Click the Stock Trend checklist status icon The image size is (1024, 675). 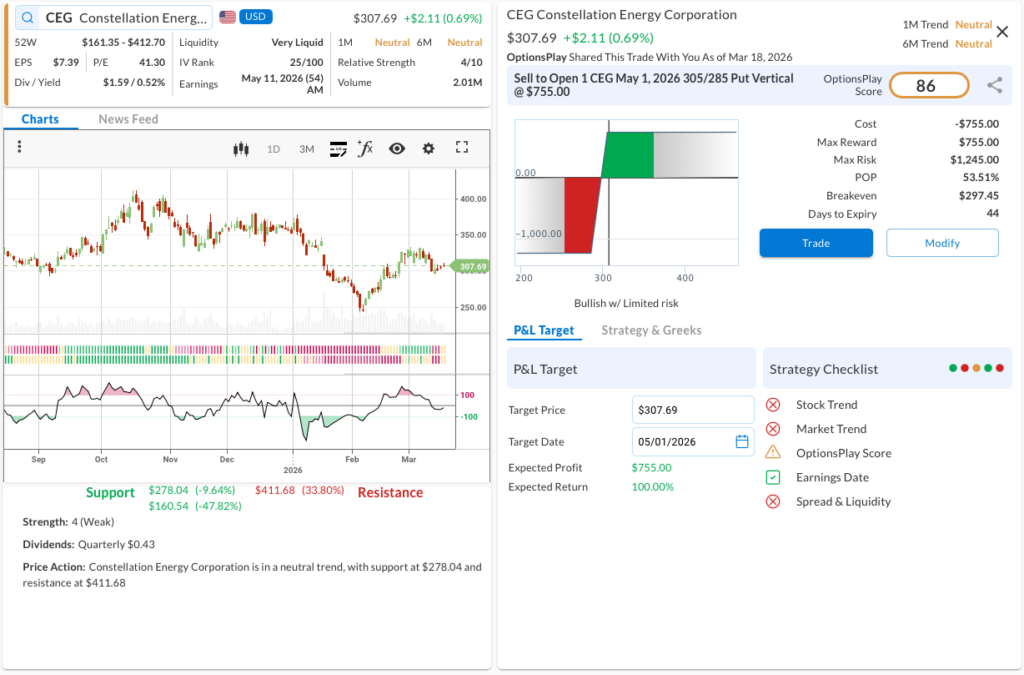(773, 405)
